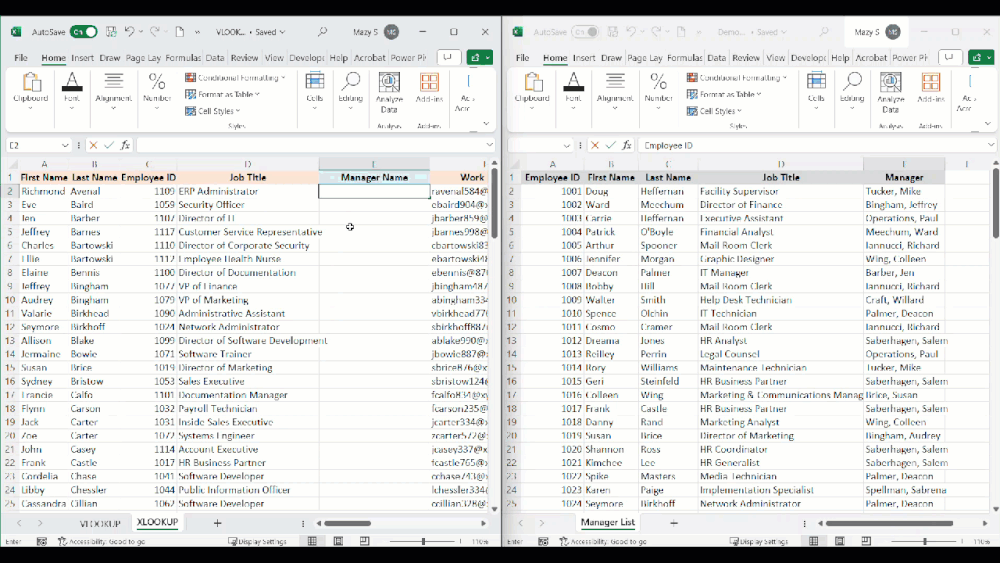Click Redo icon in left window
Screen dimensions: 1000x563
[x=154, y=32]
